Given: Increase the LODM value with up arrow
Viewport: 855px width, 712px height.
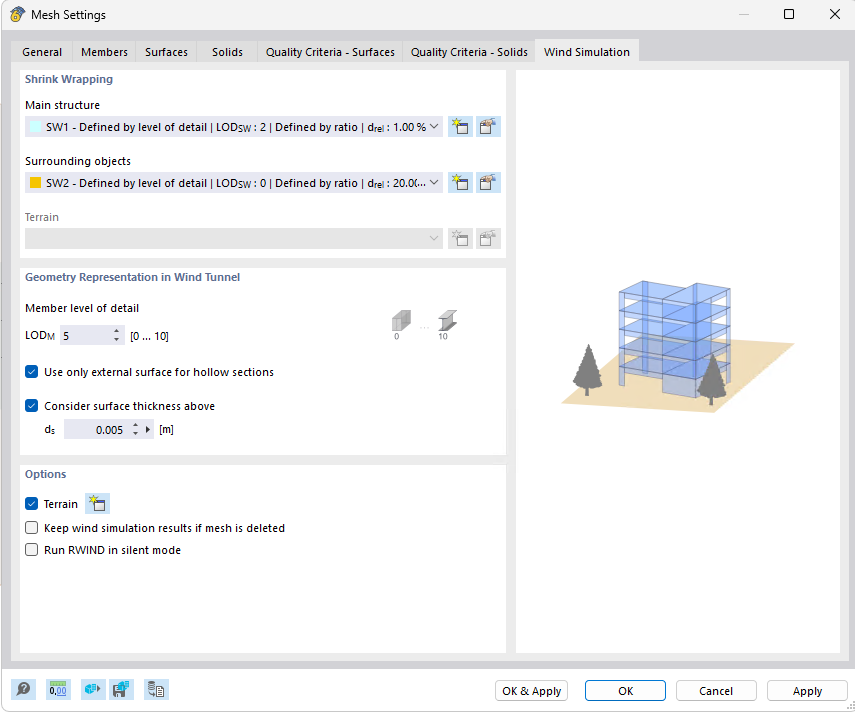Looking at the screenshot, I should point(116,331).
